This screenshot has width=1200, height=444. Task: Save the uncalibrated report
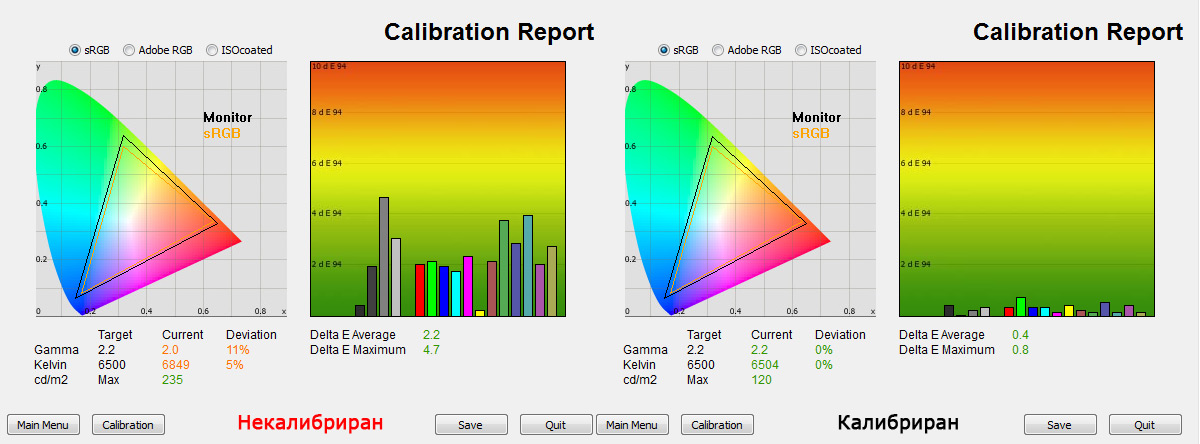pos(470,425)
